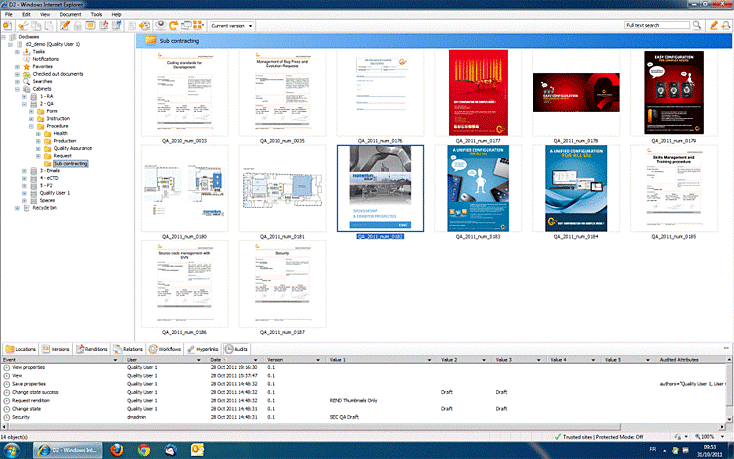
Task: Expand the 3 - Emails cabinet
Action: [23, 171]
